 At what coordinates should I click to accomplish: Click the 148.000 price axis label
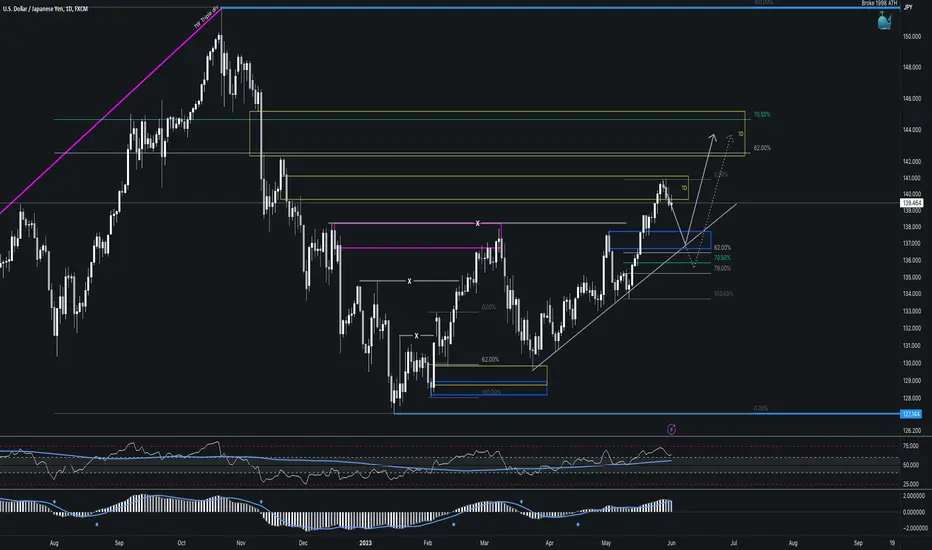(912, 68)
